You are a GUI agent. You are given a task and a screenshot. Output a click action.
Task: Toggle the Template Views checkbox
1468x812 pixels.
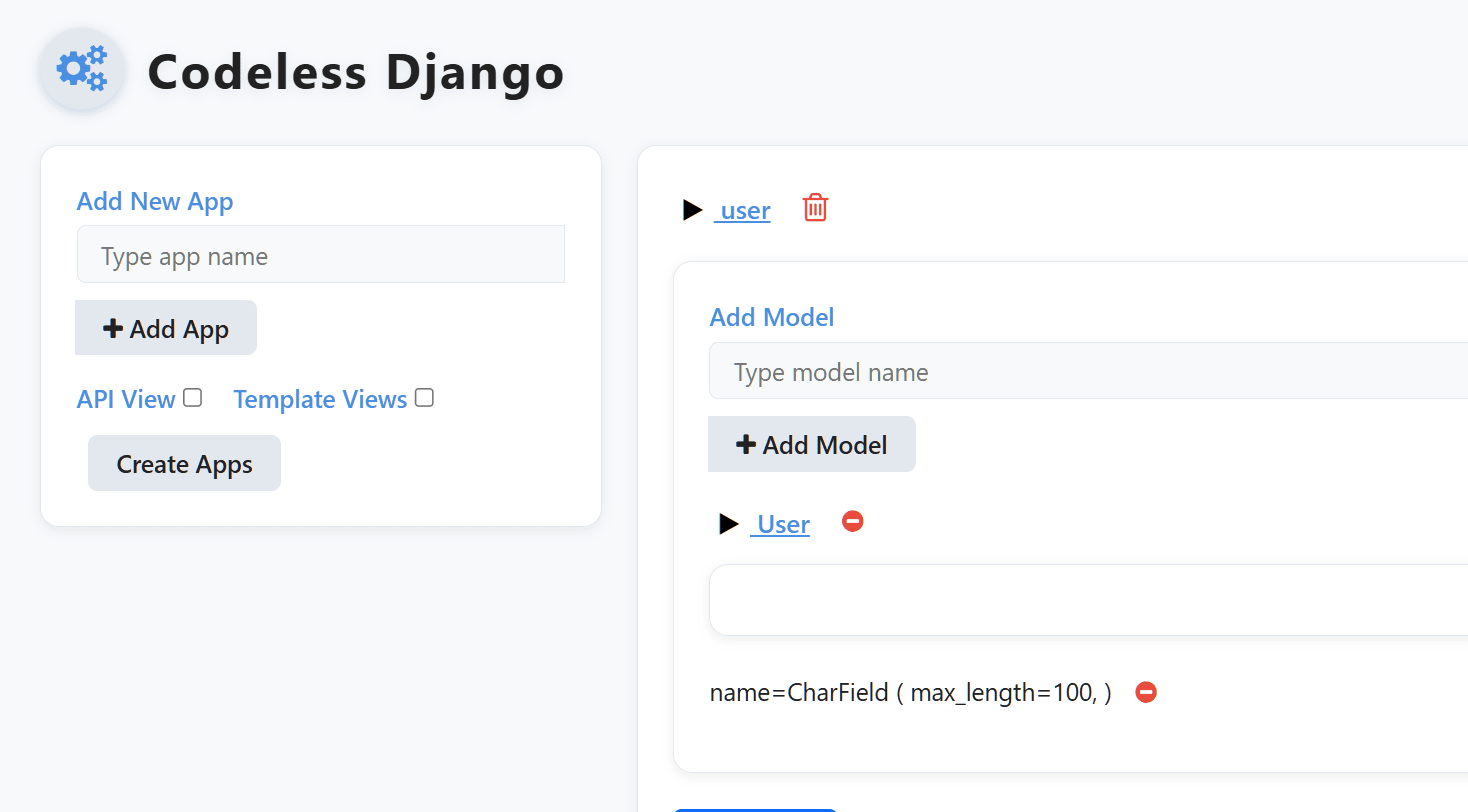click(424, 398)
